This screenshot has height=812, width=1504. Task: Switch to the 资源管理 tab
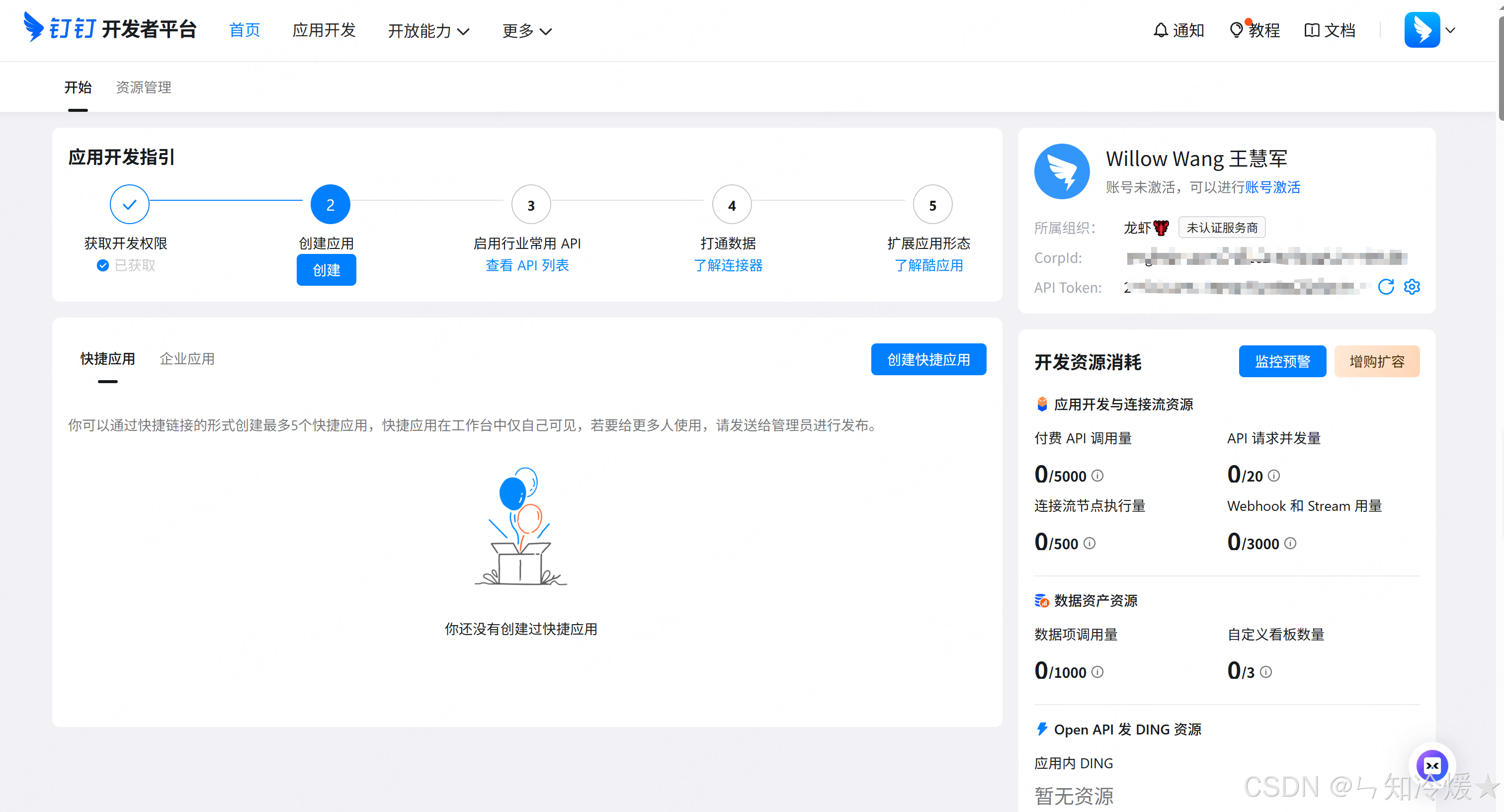(143, 87)
